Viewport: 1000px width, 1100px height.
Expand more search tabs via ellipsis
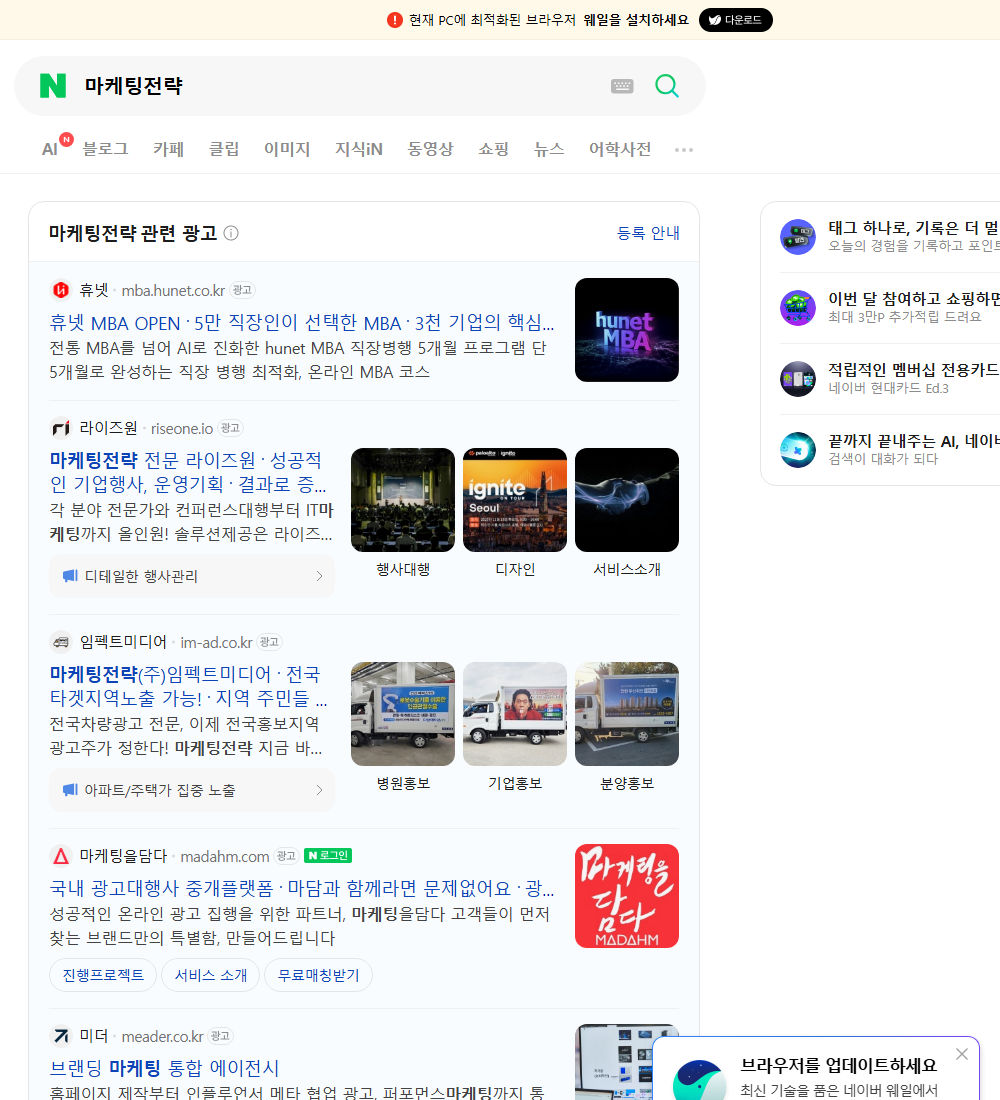[684, 149]
